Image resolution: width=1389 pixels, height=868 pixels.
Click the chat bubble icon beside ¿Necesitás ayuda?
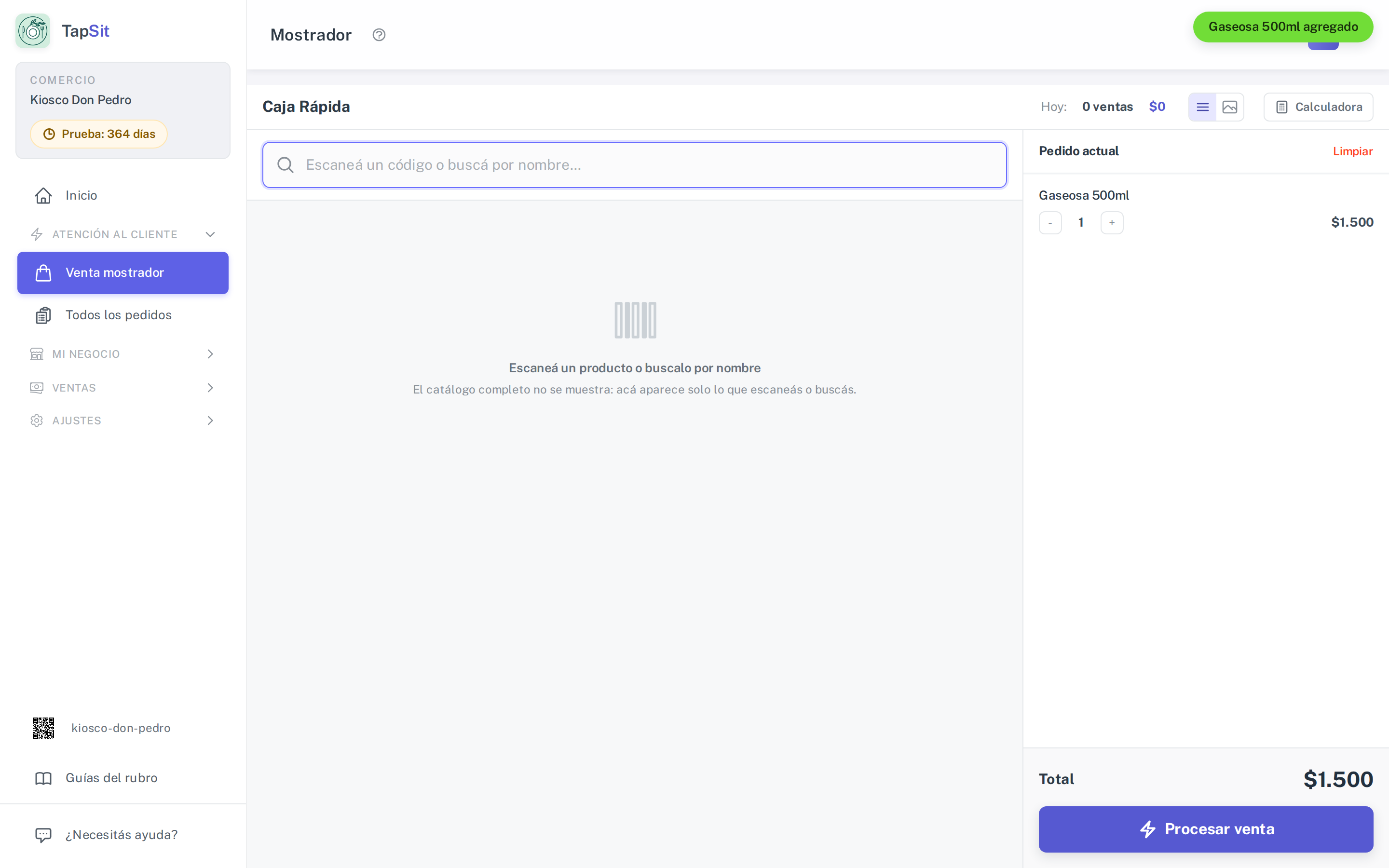(43, 835)
